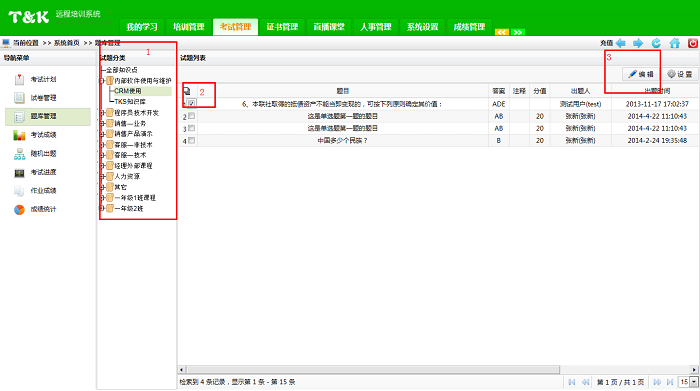Select CRM使用 tree item
The height and width of the screenshot is (391, 700).
[x=128, y=91]
